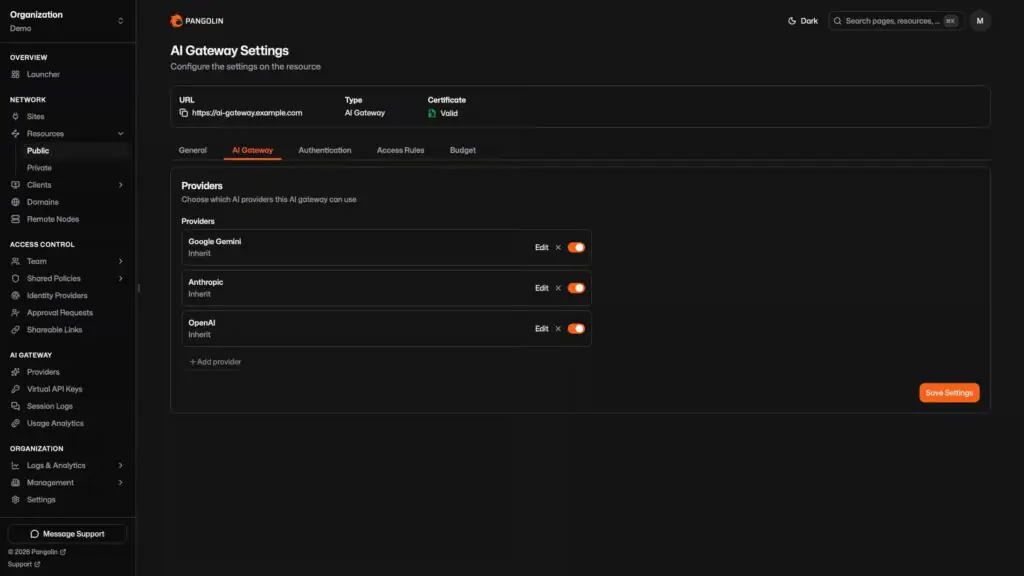This screenshot has width=1024, height=576.
Task: Expand the Shared Policies chevron
Action: coord(120,278)
